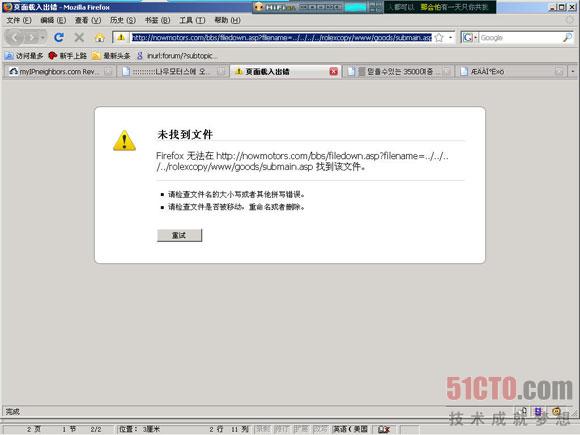Open the 工具 (T) menu
580x435 pixels.
pos(192,20)
